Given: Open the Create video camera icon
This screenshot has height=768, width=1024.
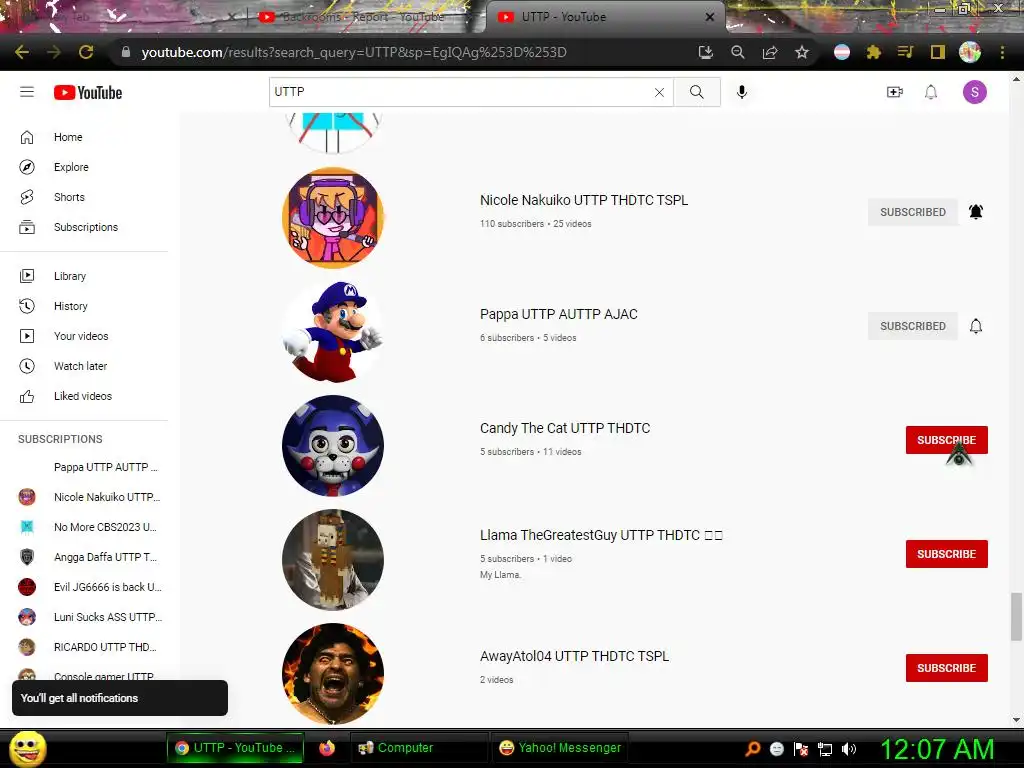Looking at the screenshot, I should click(895, 92).
